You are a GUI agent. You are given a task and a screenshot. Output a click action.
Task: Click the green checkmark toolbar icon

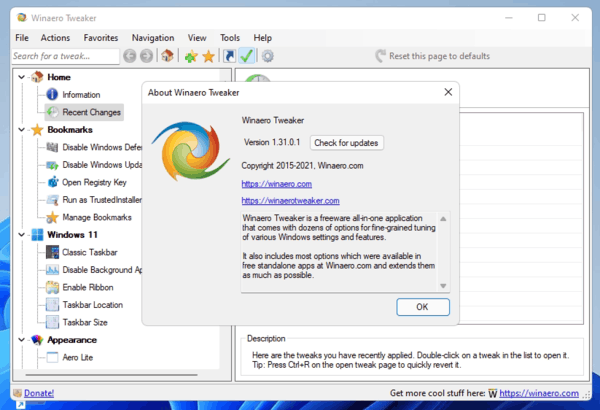click(247, 56)
